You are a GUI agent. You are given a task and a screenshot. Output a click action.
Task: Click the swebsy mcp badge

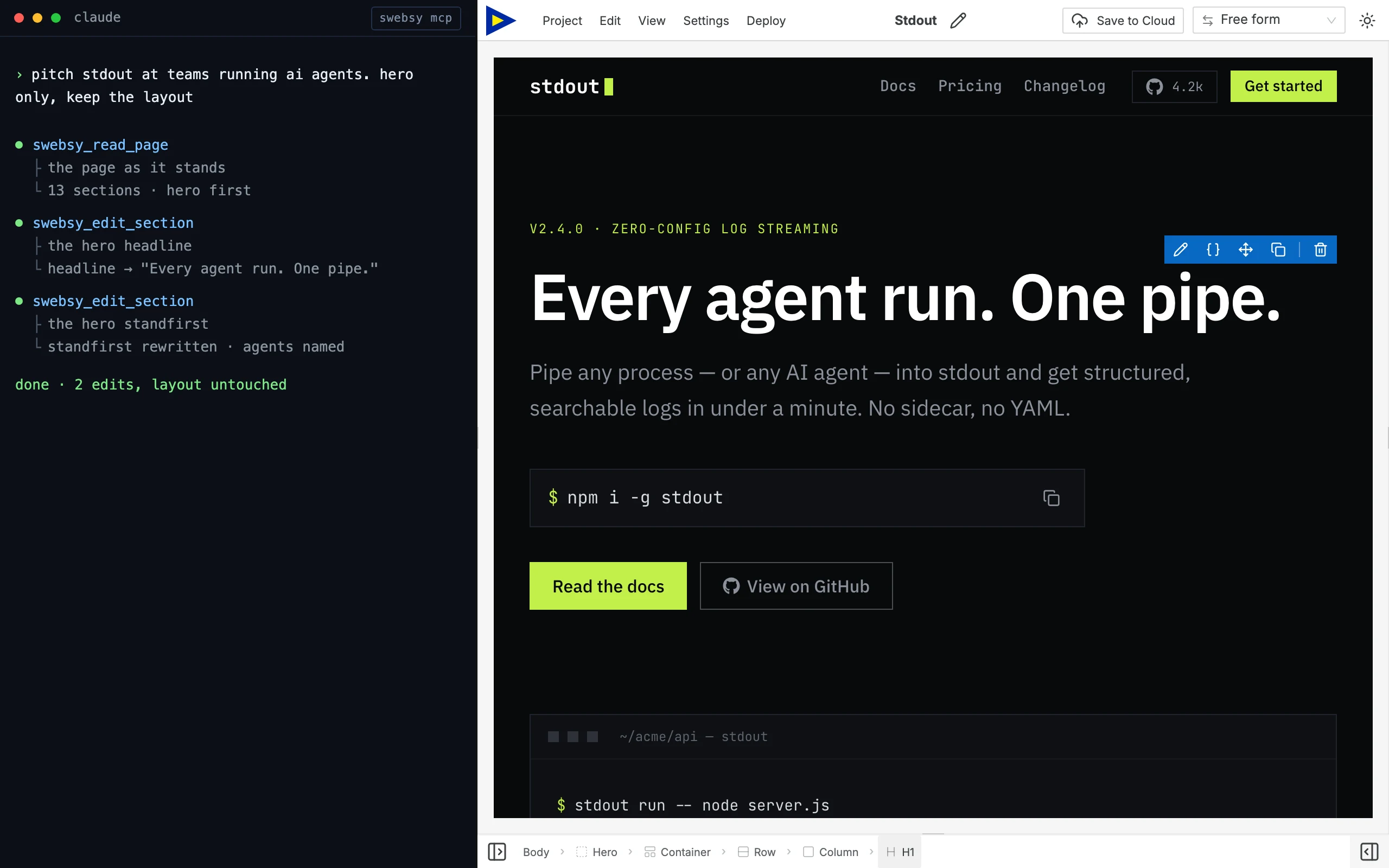point(416,18)
